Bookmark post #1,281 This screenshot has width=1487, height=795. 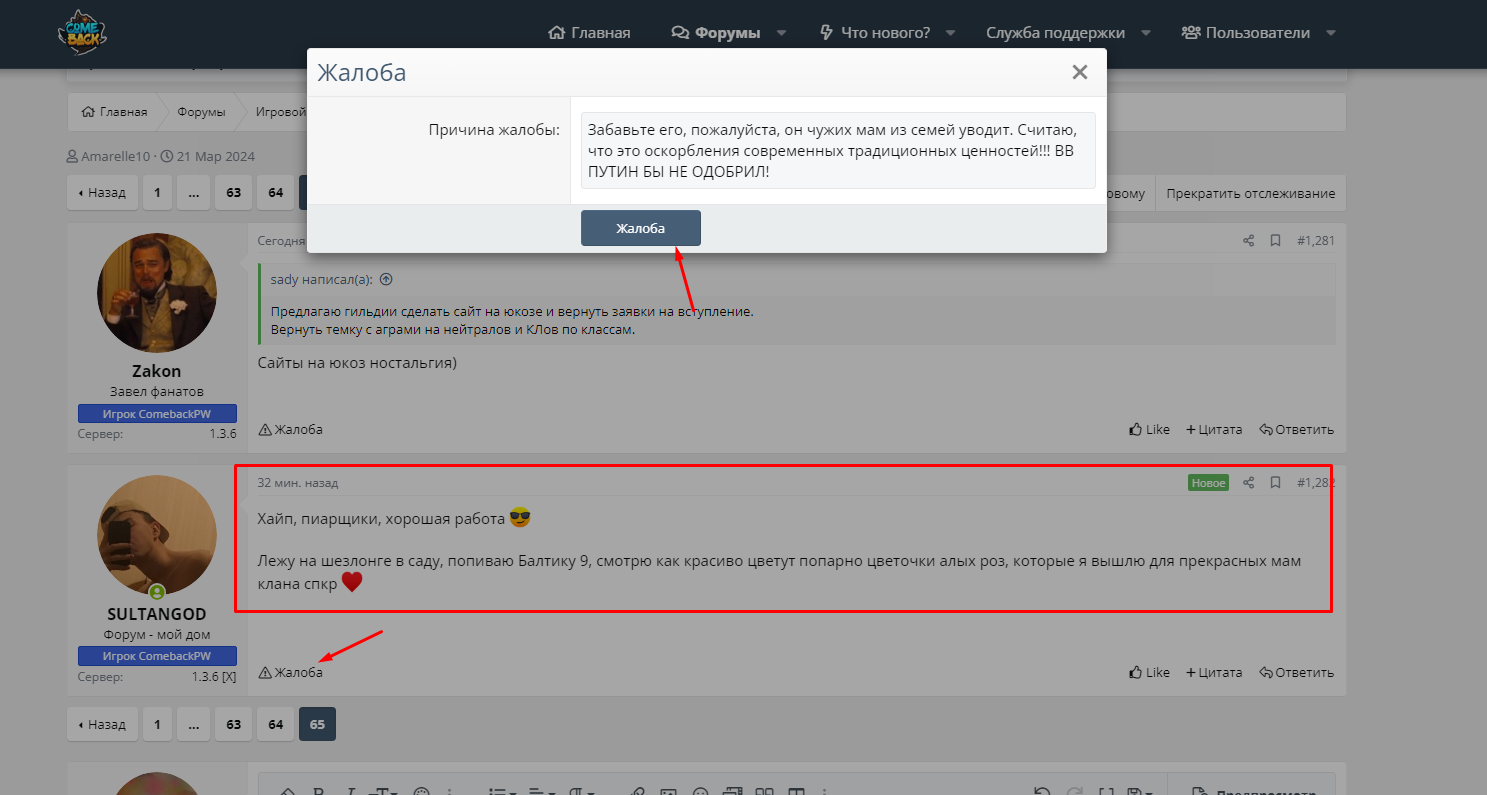[1275, 241]
